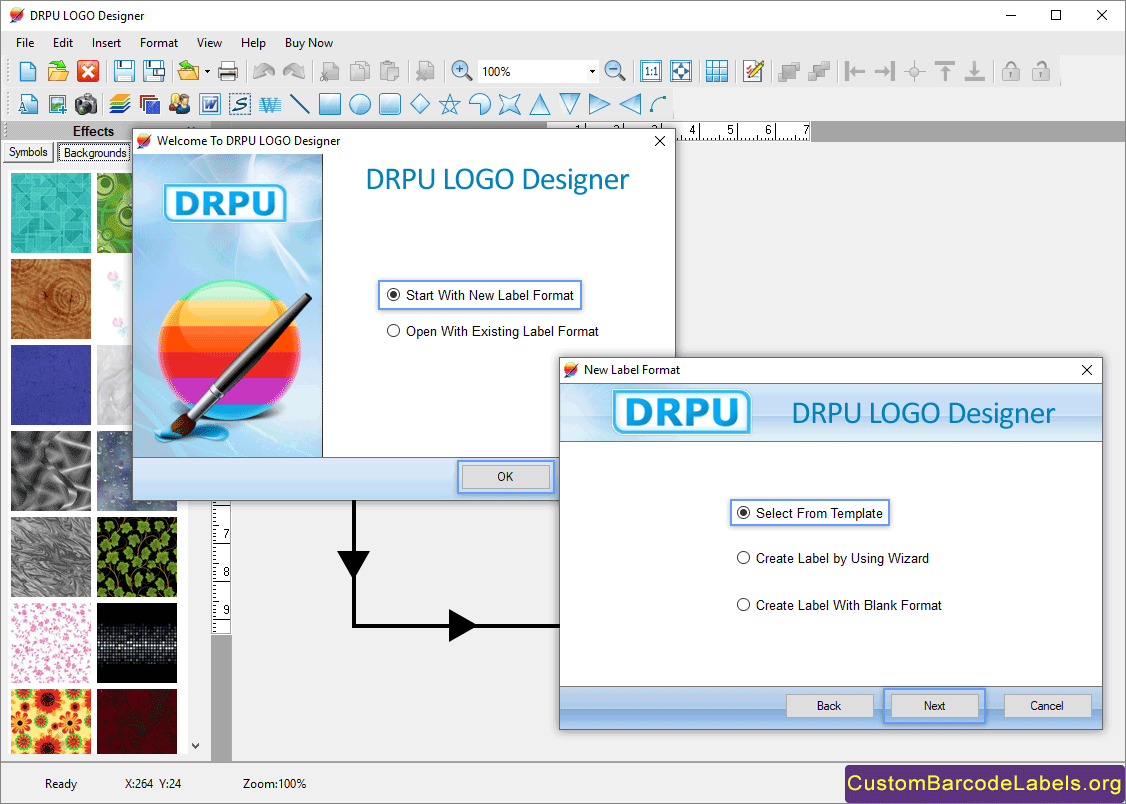The width and height of the screenshot is (1126, 804).
Task: Select the signature S tool
Action: tap(240, 105)
